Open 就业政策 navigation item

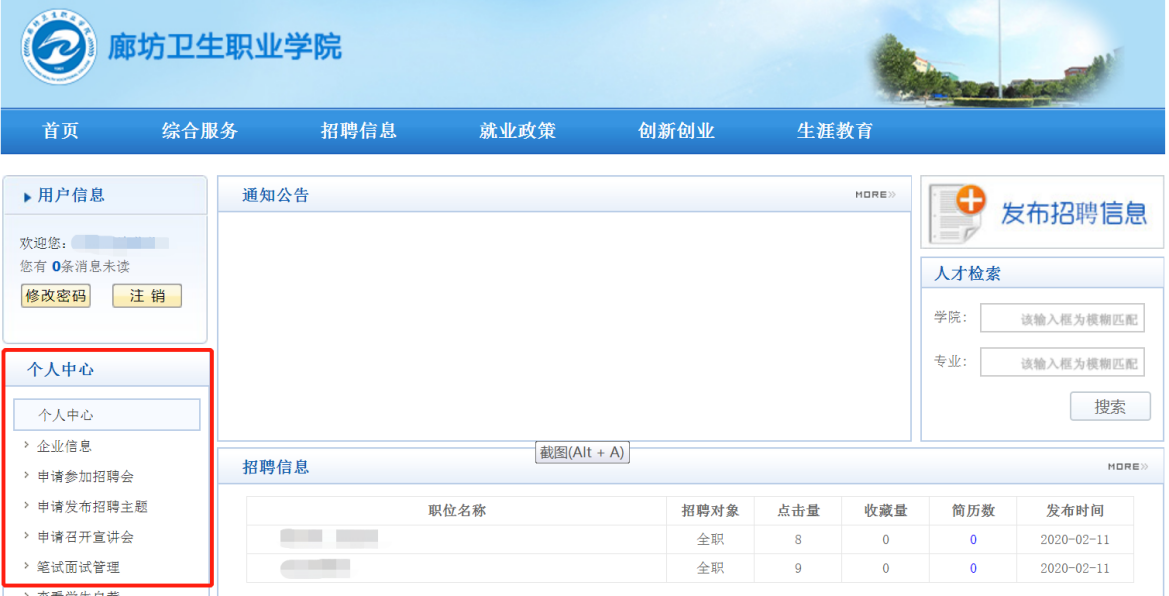point(517,131)
